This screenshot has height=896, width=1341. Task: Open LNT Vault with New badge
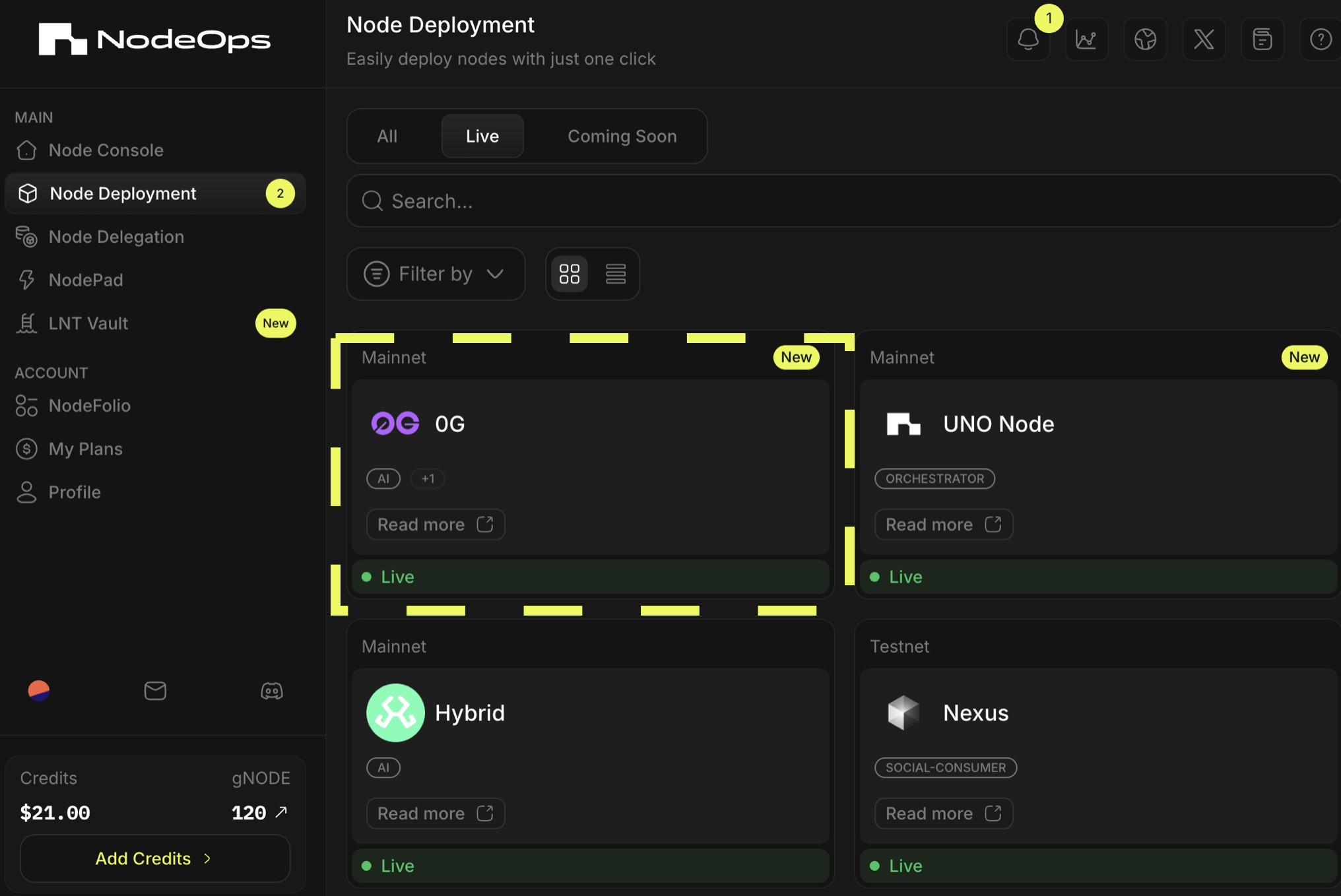click(88, 323)
